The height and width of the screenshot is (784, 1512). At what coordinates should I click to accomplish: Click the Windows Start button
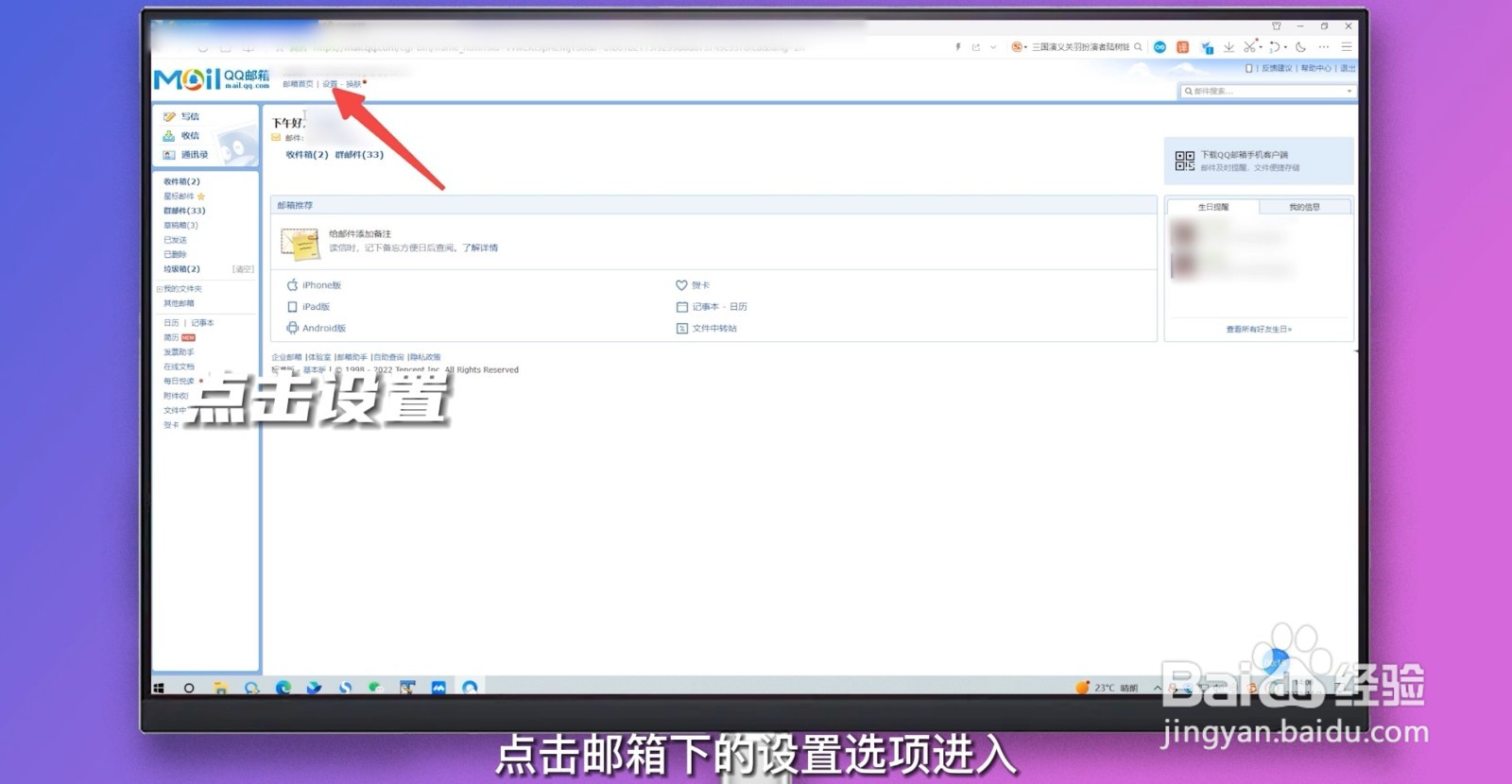[159, 688]
